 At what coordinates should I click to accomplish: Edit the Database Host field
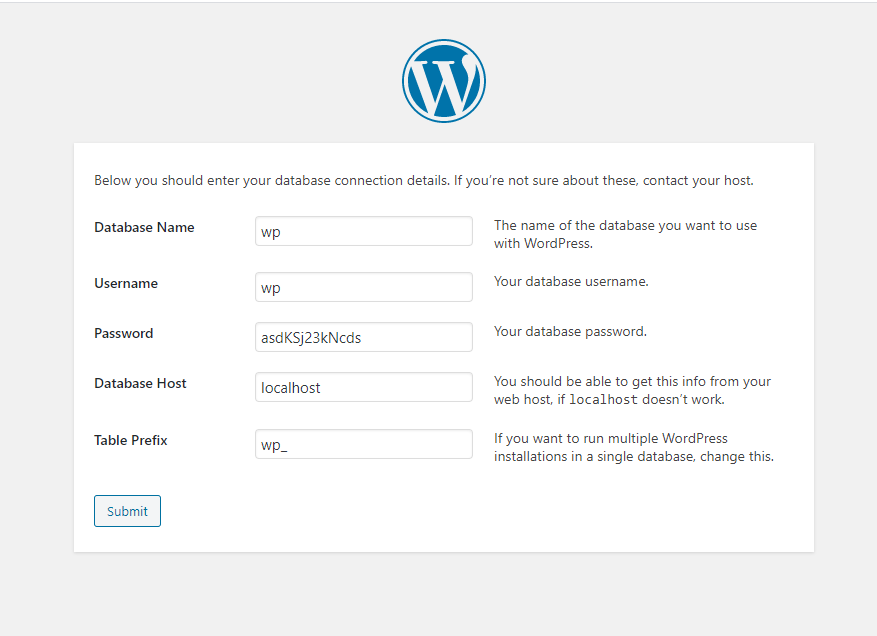364,387
